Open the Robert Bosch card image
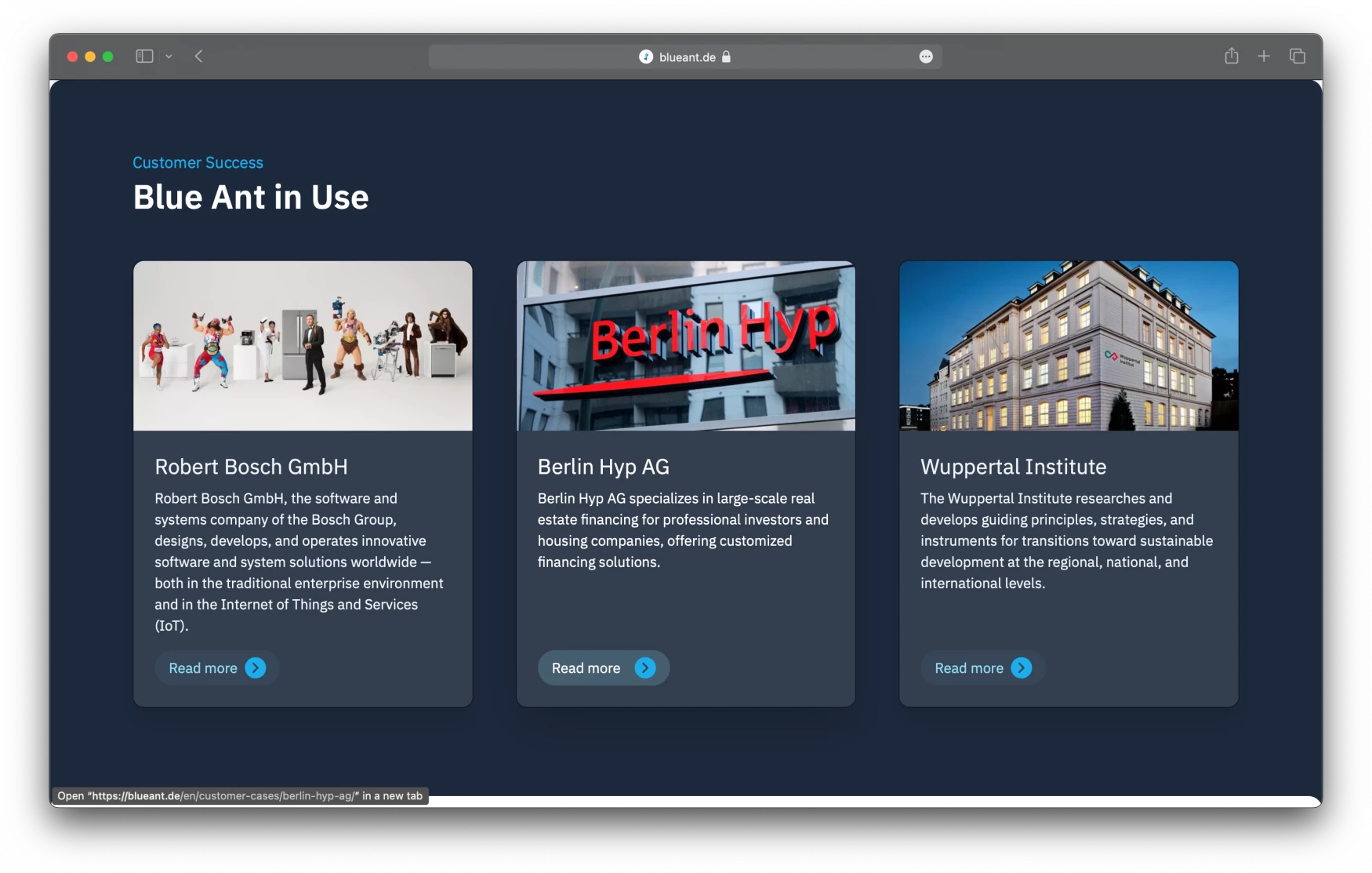The width and height of the screenshot is (1372, 873). [303, 346]
